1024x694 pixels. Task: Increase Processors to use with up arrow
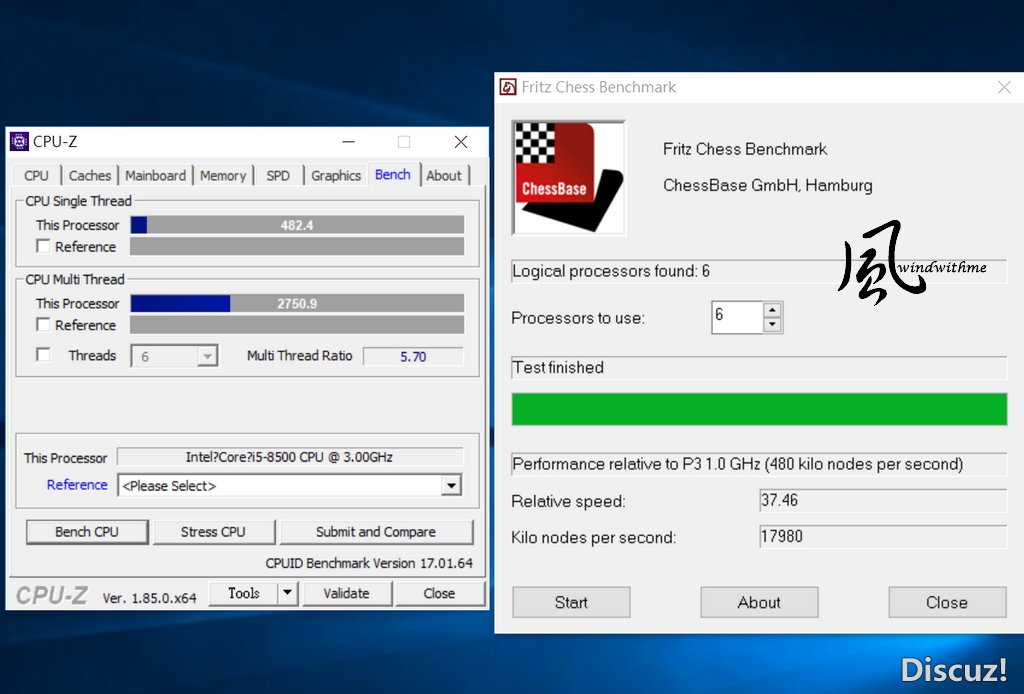772,310
